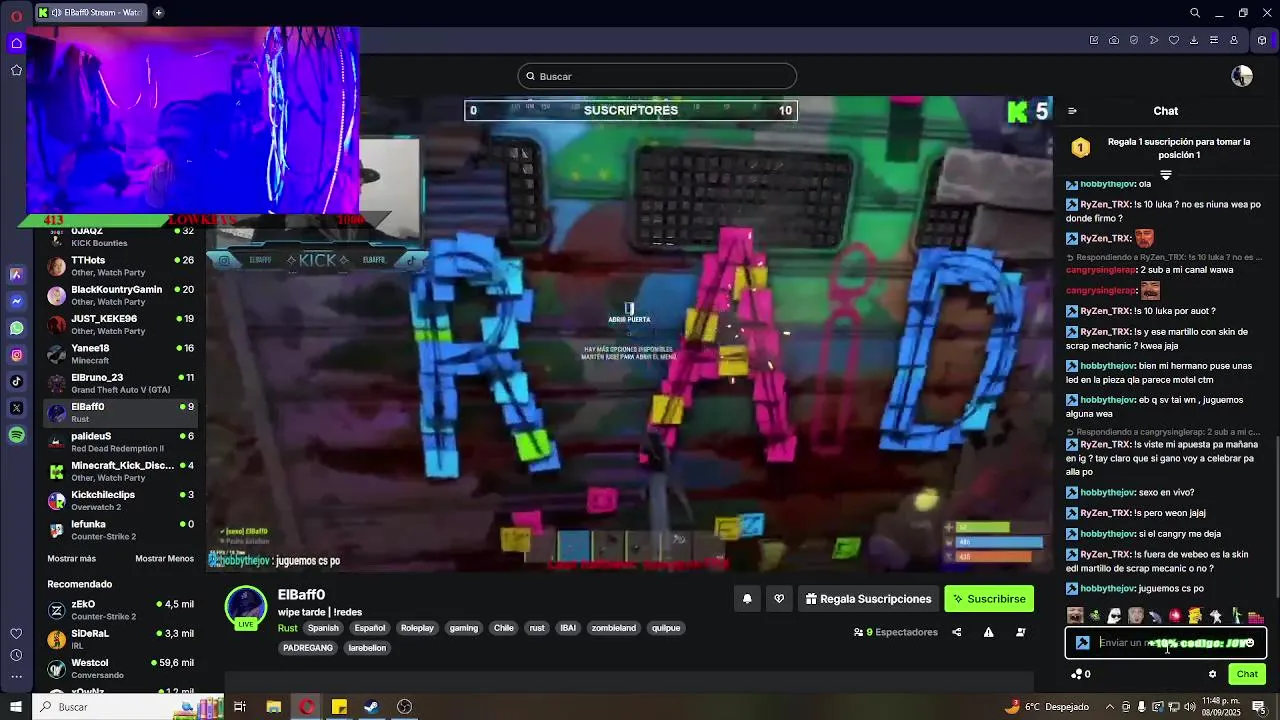Open JUST_KEKE96 channel in sidebar

coord(120,325)
